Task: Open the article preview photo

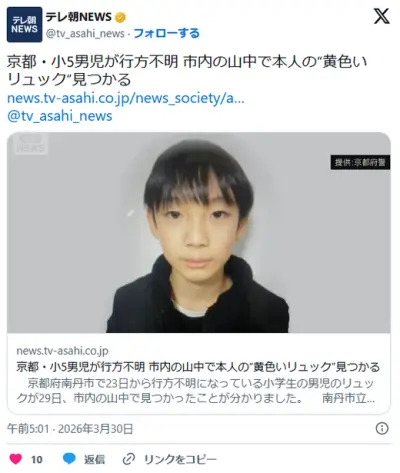Action: [199, 233]
